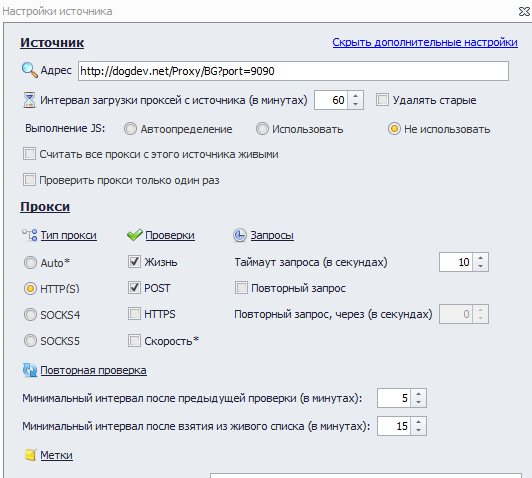This screenshot has width=532, height=478.
Task: Increase the source load interval value
Action: (355, 96)
